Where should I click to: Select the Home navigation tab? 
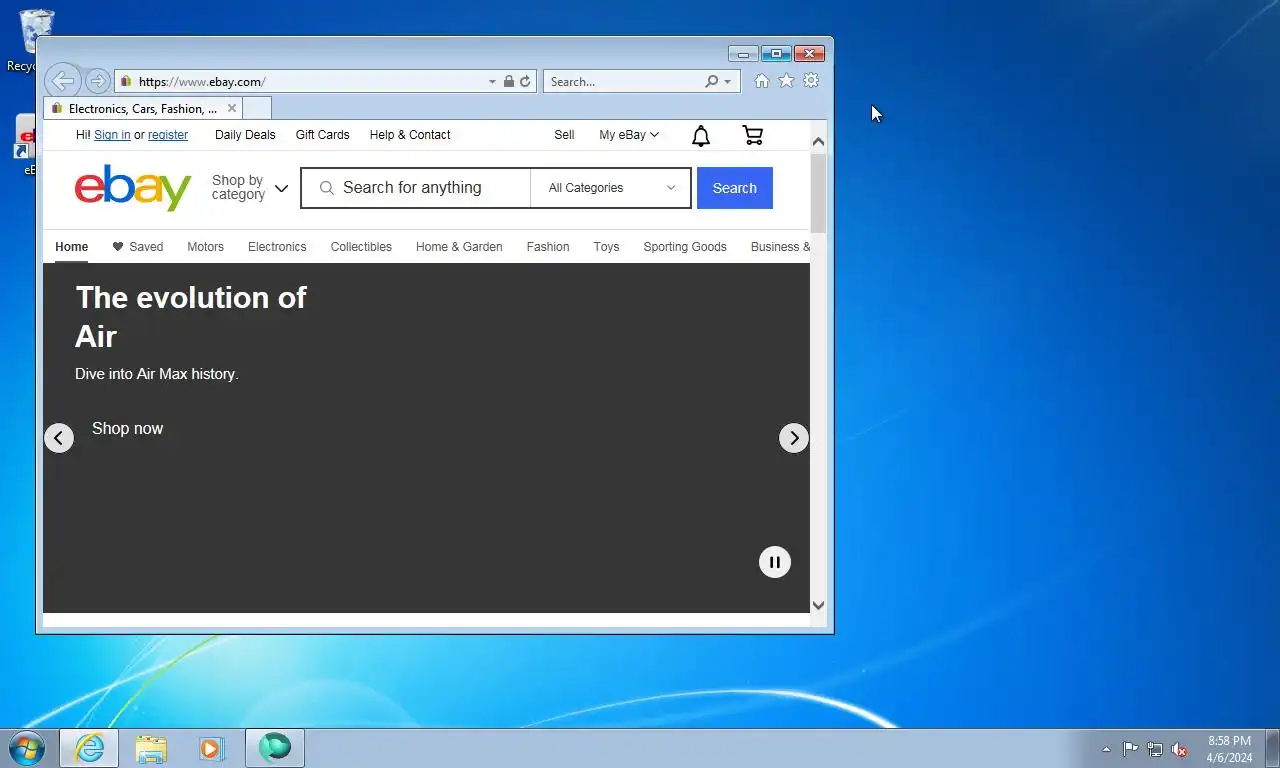[71, 247]
